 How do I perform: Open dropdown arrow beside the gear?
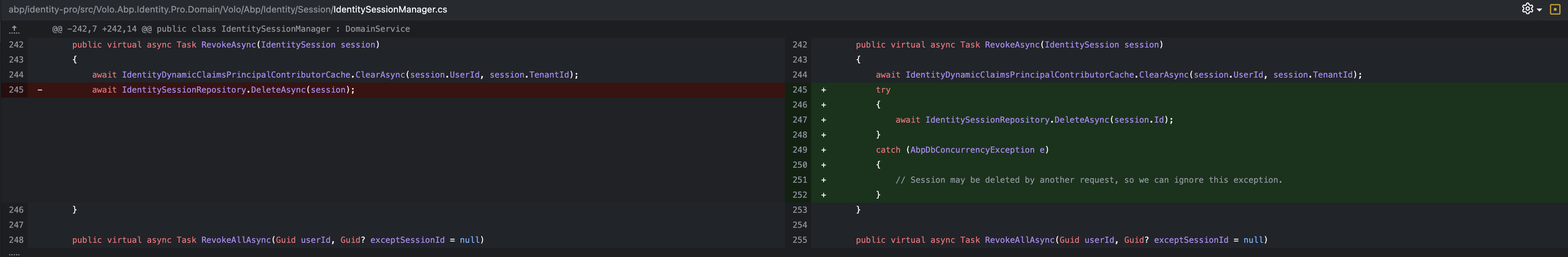coord(1539,10)
